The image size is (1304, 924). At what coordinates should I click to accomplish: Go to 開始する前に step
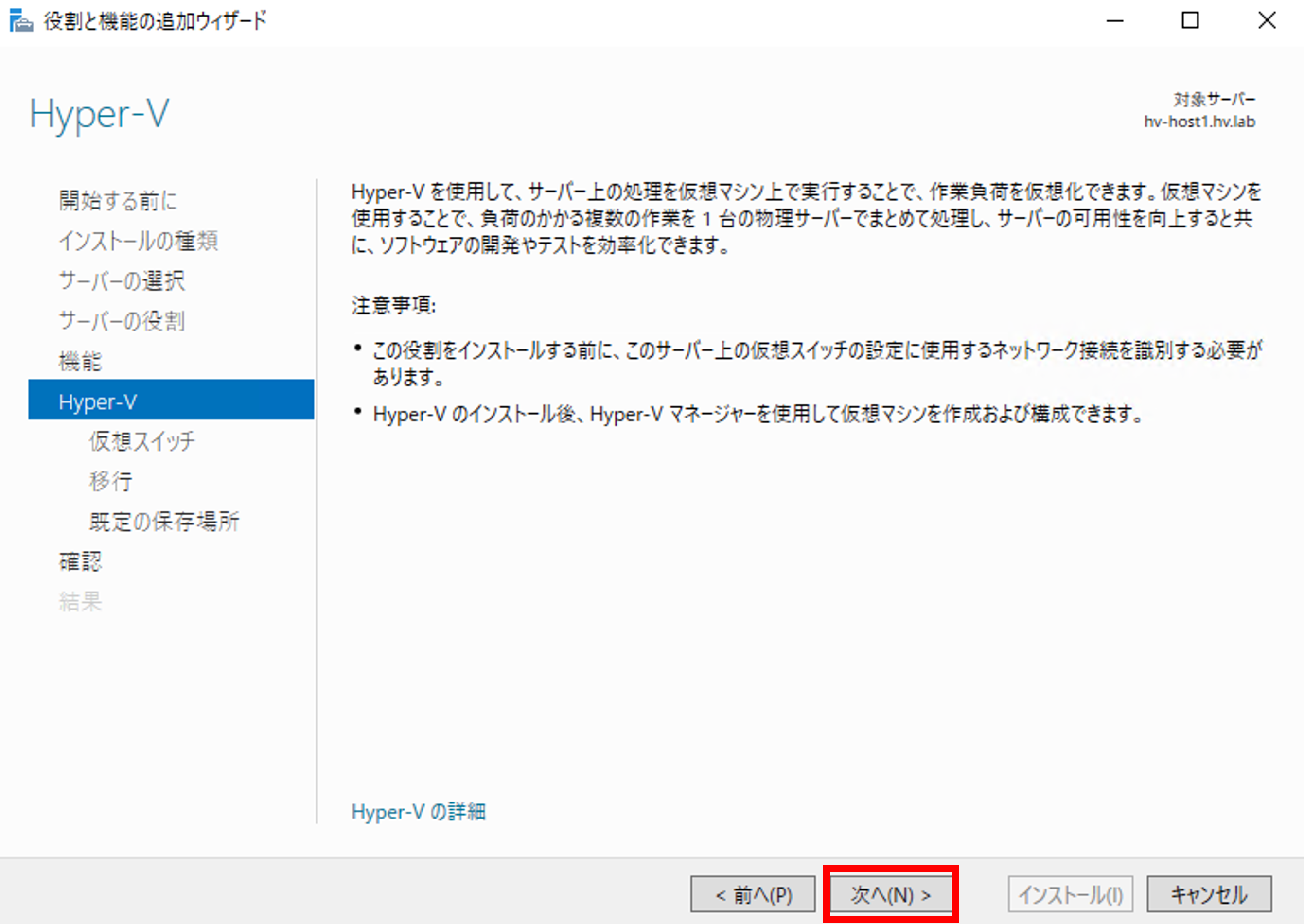(118, 200)
